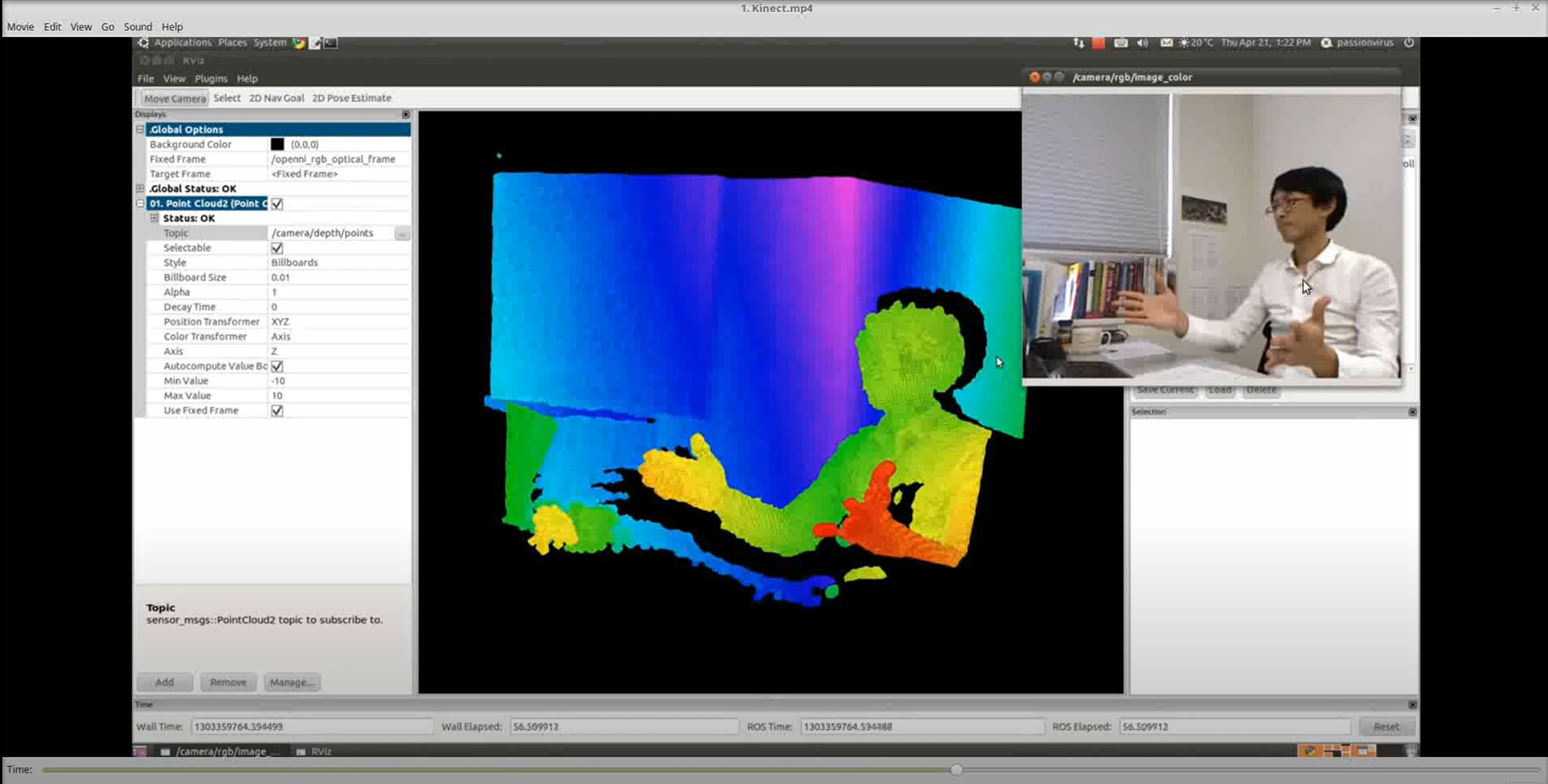Show weather indicator reading 20 °C
This screenshot has height=784, width=1548.
point(1196,43)
